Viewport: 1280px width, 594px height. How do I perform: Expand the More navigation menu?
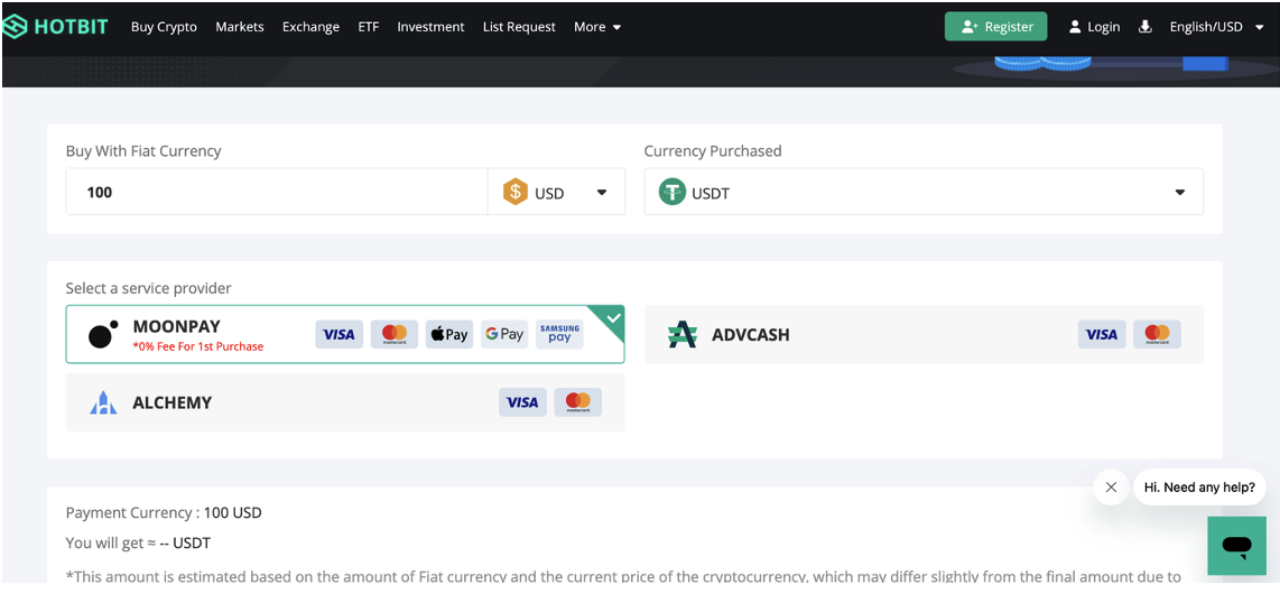597,27
